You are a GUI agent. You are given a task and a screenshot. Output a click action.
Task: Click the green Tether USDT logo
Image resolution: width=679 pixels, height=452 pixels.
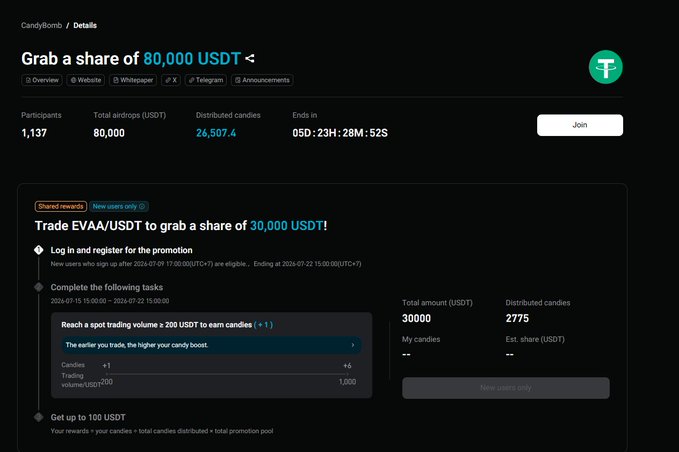point(605,67)
